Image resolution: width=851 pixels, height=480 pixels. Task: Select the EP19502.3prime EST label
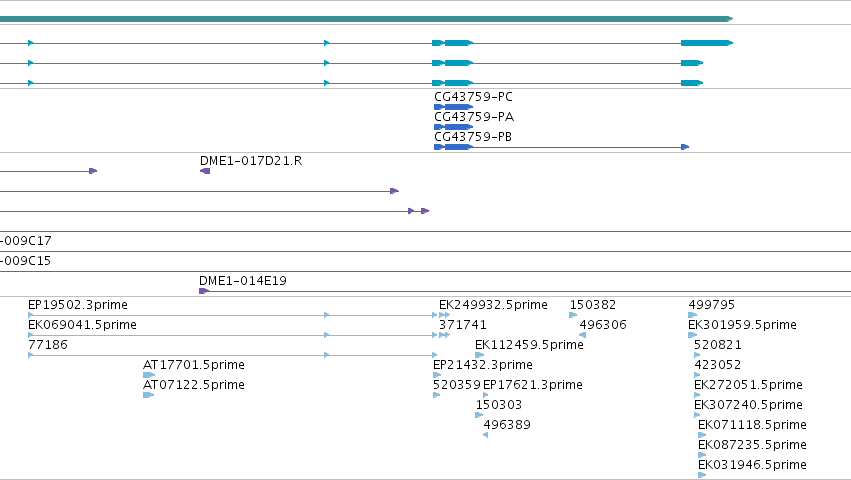[x=78, y=305]
